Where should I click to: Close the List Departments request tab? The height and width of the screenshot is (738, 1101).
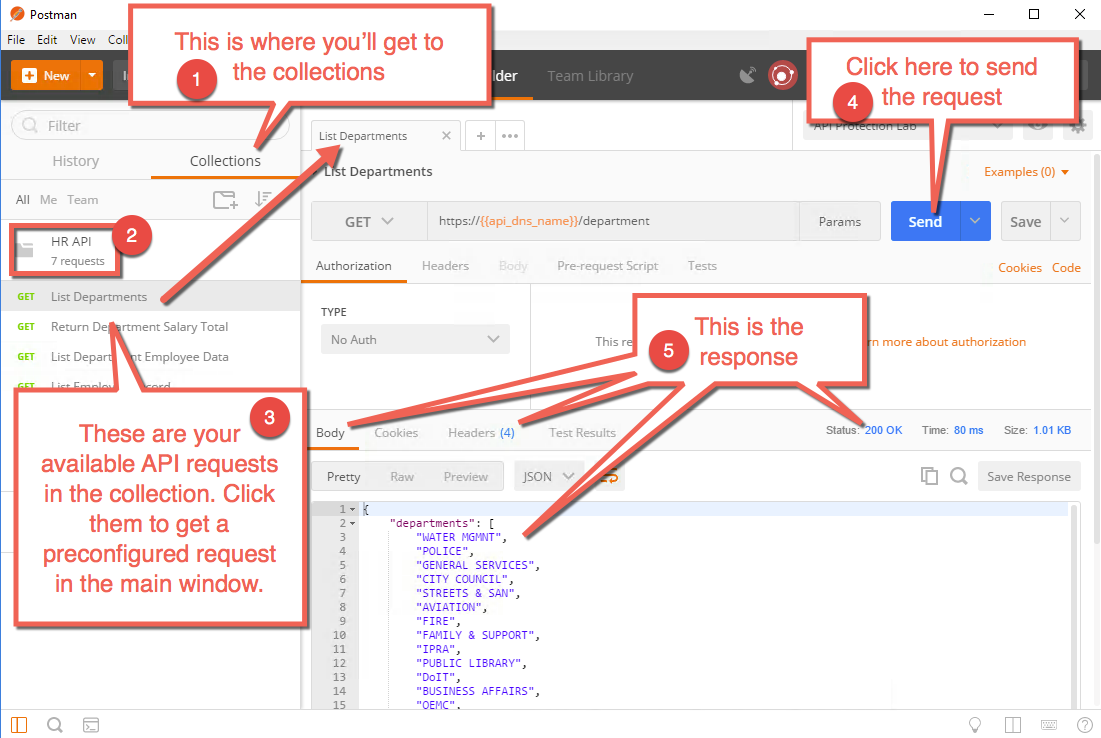click(446, 136)
